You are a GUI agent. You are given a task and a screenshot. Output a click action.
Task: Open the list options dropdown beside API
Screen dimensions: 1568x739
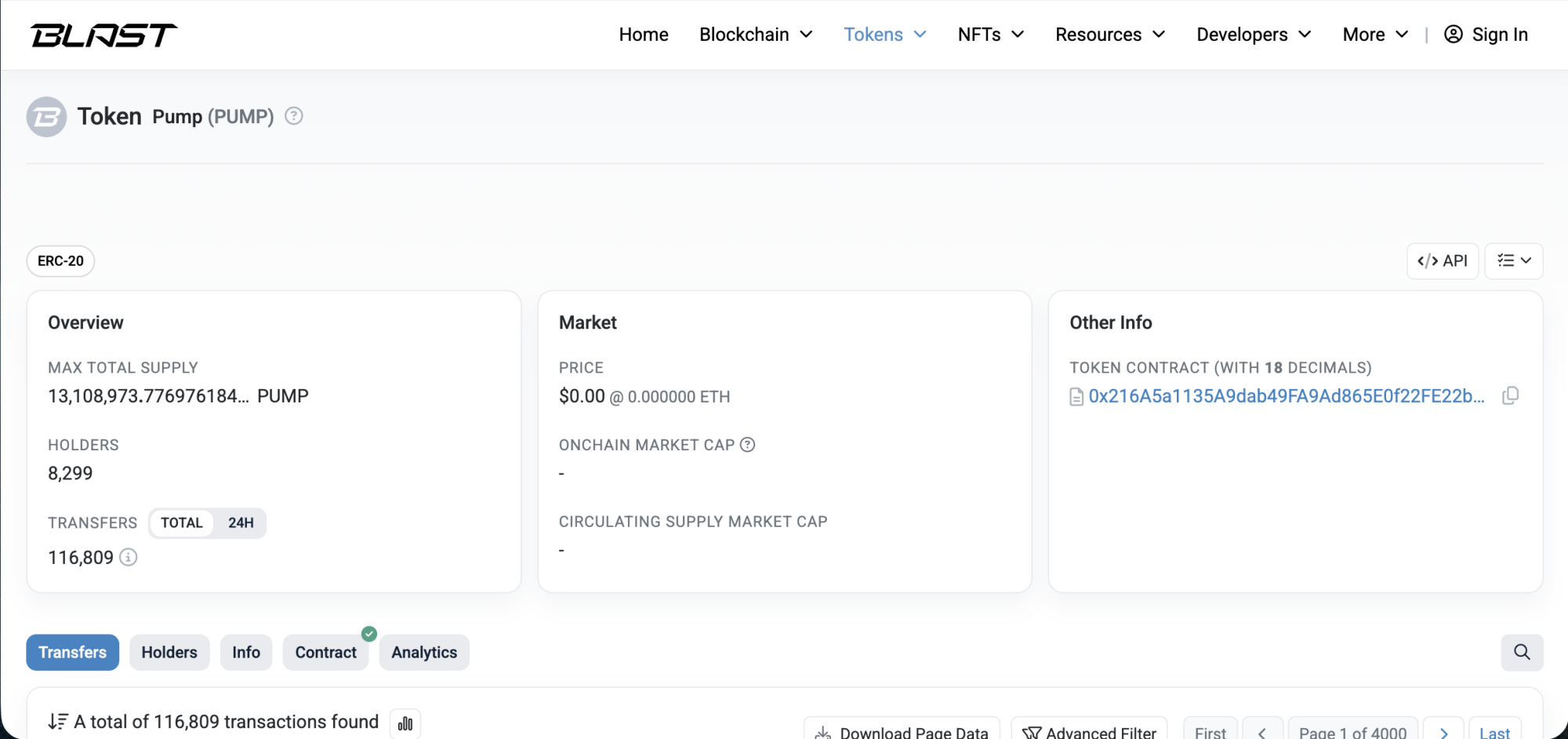point(1513,261)
